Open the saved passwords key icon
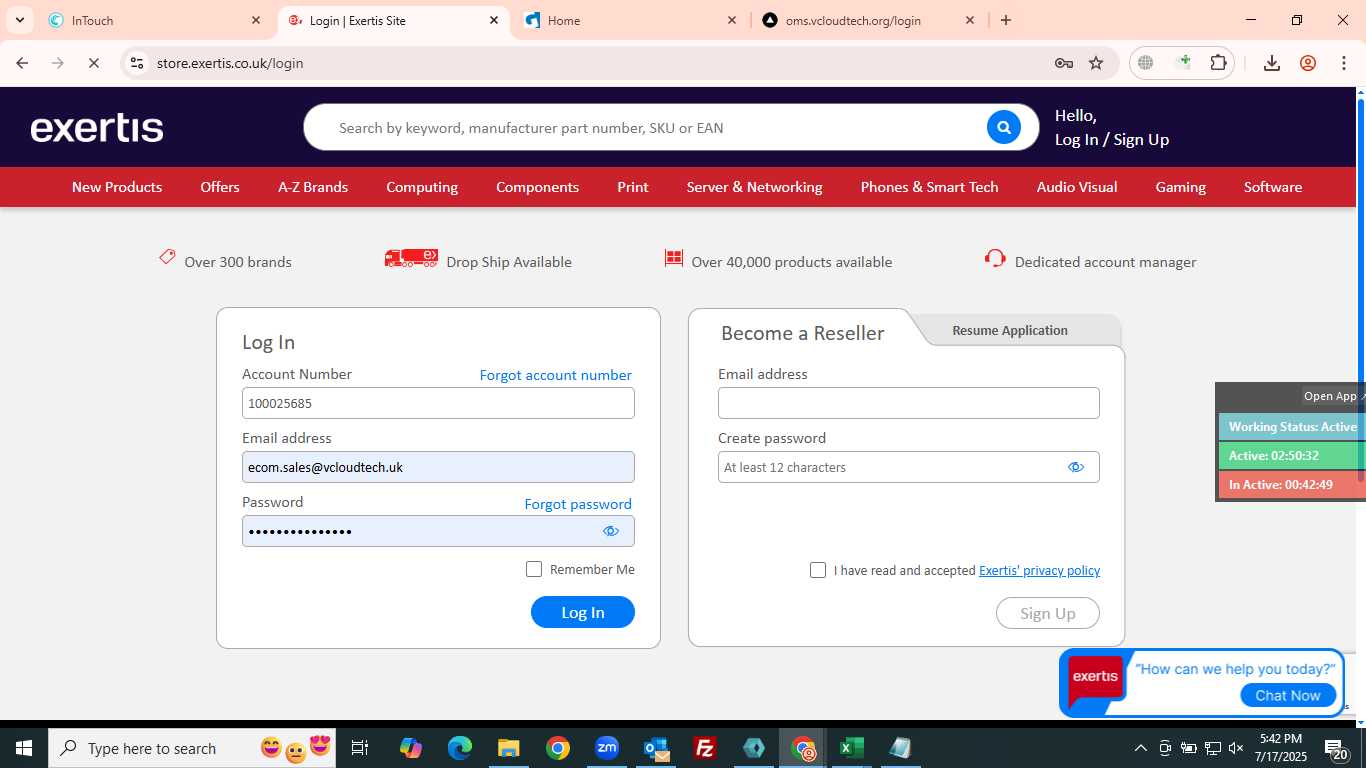This screenshot has height=768, width=1366. pyautogui.click(x=1064, y=63)
